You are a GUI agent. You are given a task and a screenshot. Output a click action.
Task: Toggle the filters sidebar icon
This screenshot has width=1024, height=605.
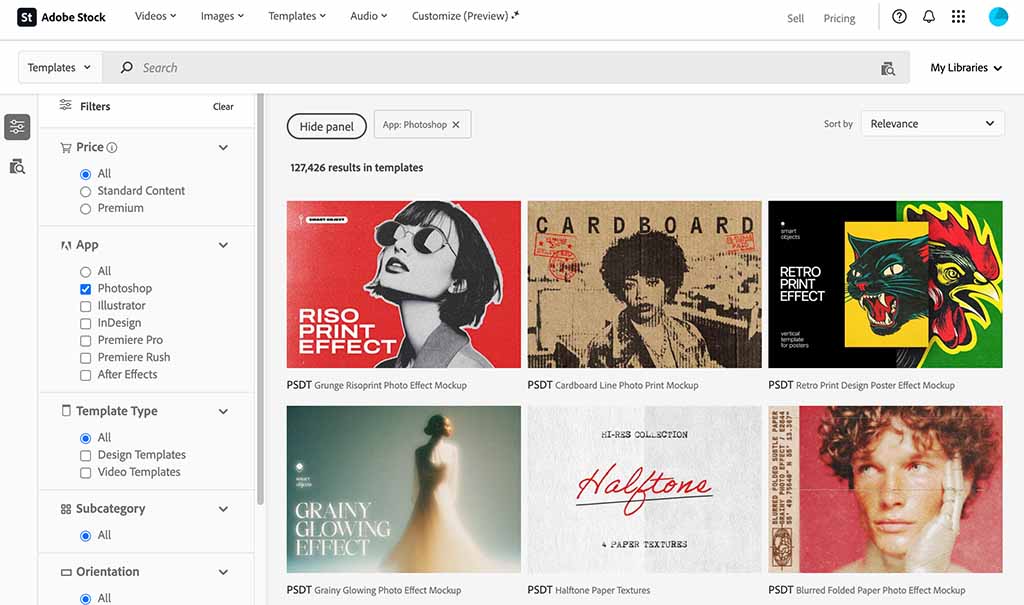(17, 127)
